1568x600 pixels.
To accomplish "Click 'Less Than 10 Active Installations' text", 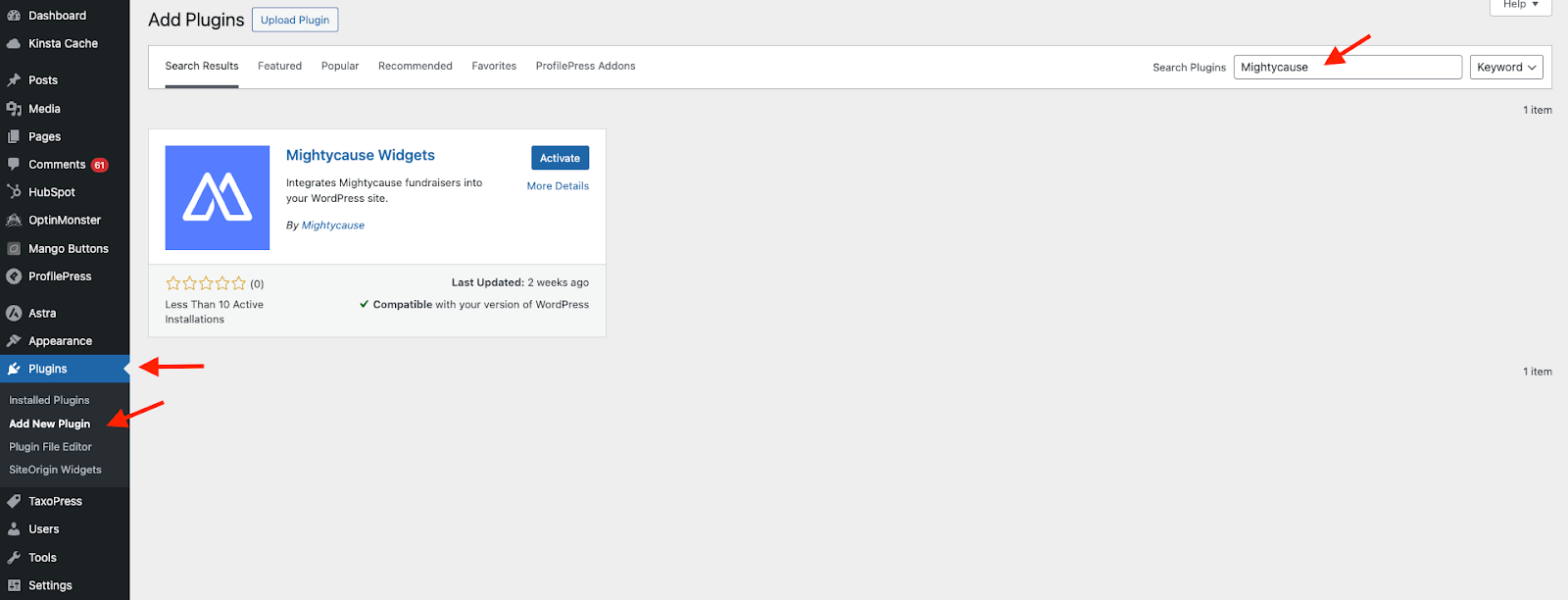I will (215, 312).
